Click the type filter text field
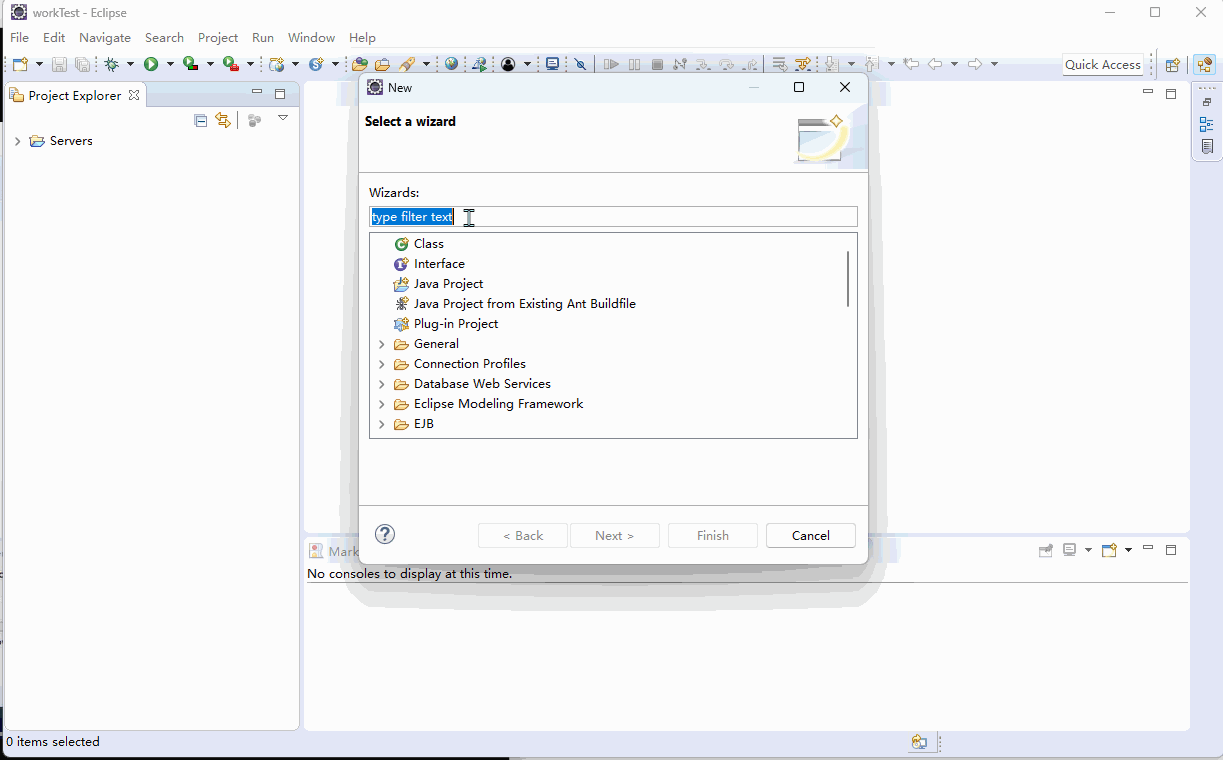The width and height of the screenshot is (1223, 760). tap(613, 217)
